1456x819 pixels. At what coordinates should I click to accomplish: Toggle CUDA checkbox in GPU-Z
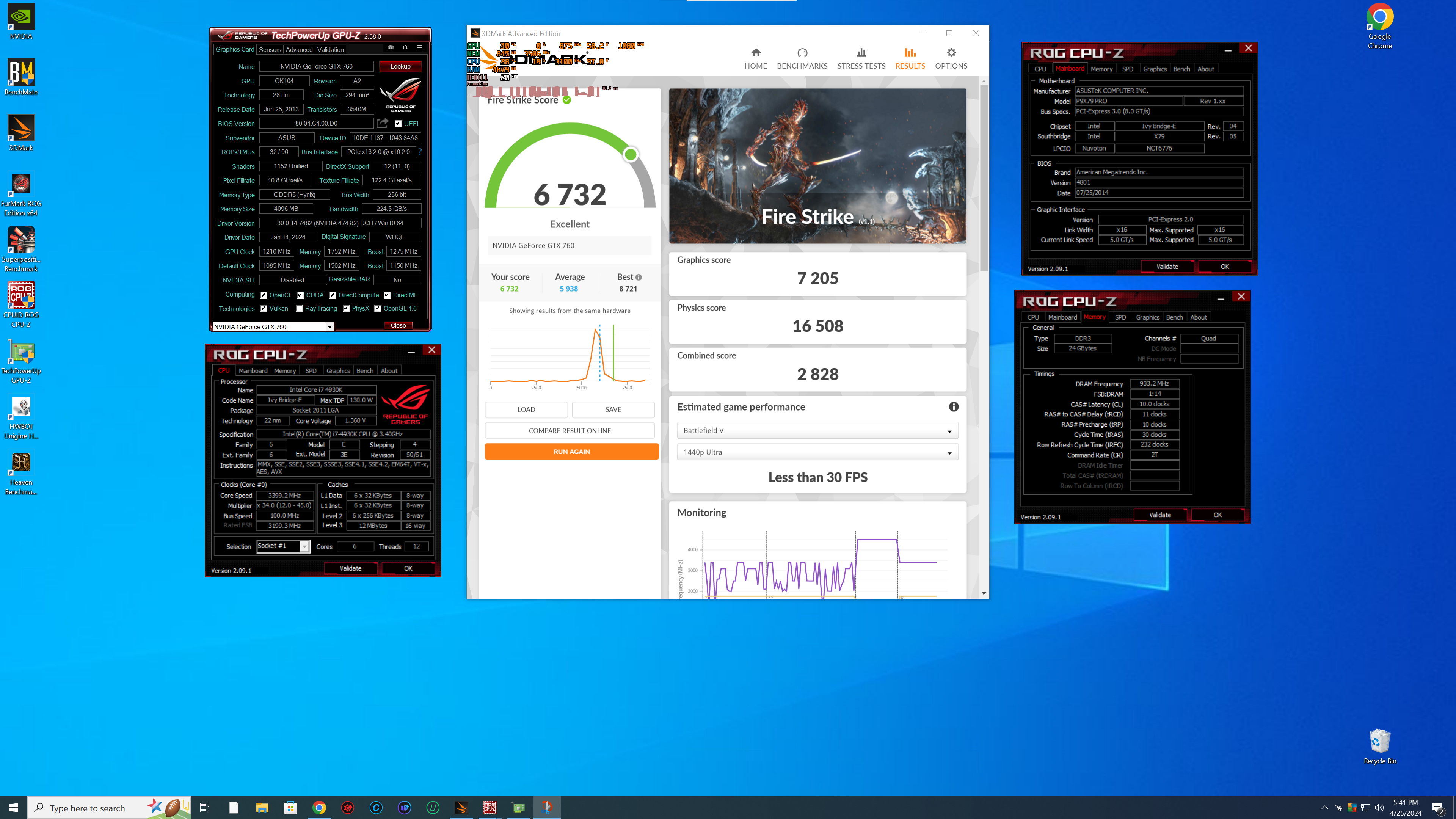(300, 295)
